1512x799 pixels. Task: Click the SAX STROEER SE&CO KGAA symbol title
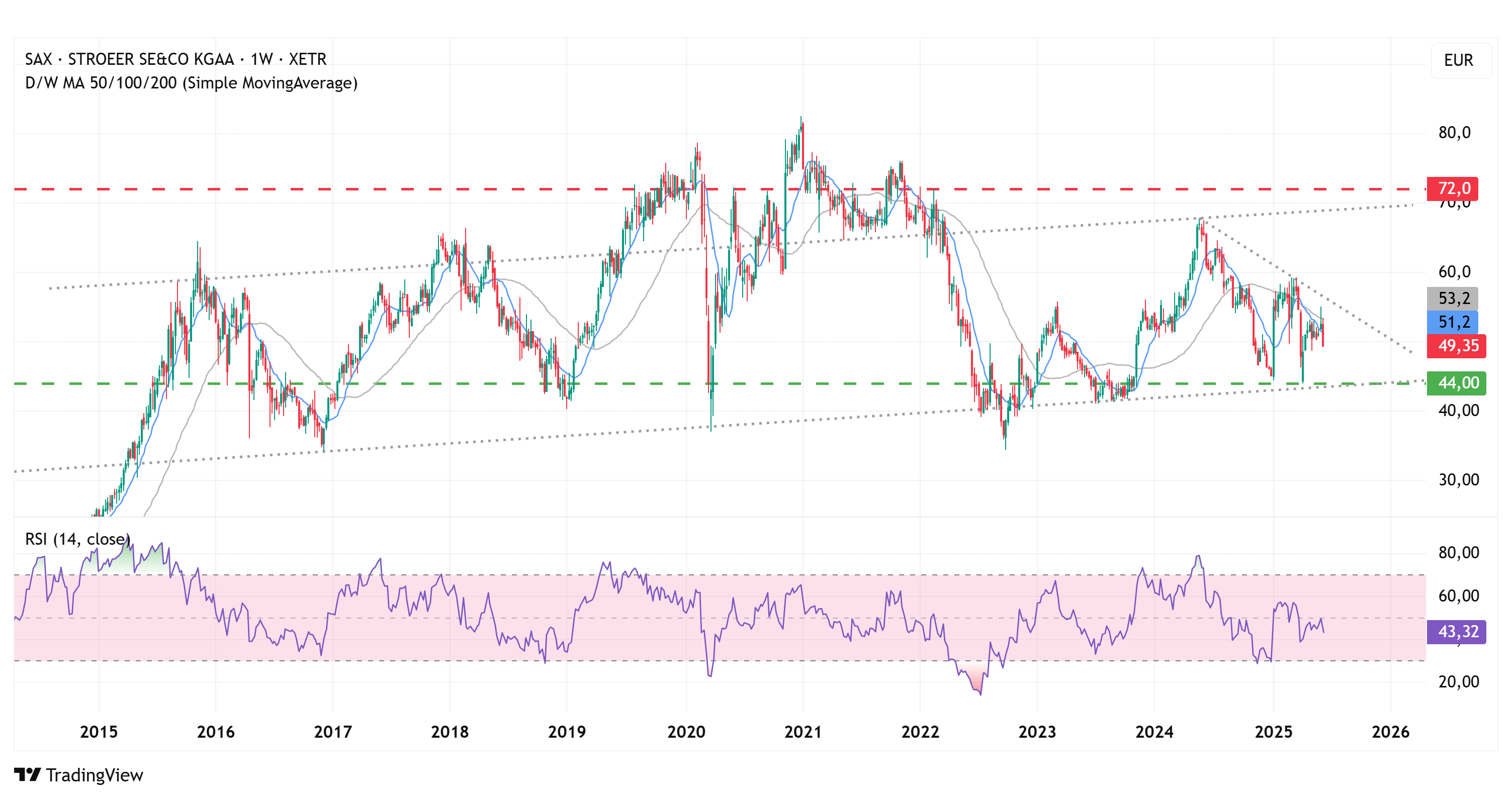pyautogui.click(x=175, y=59)
